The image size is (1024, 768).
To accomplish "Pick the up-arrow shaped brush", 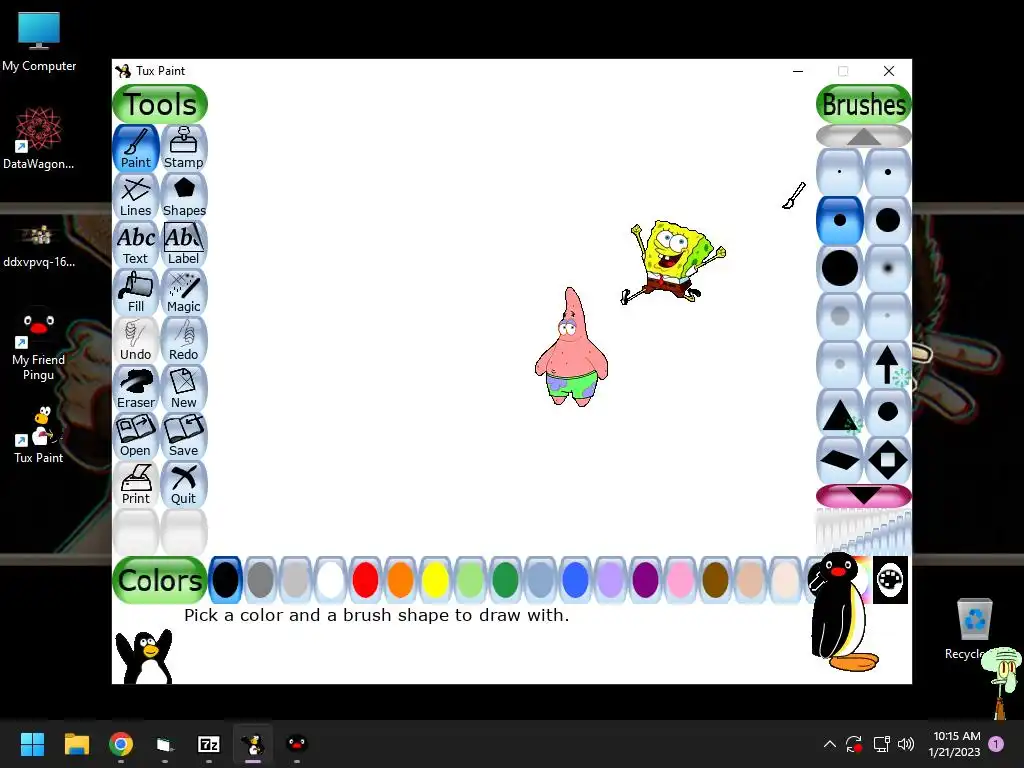I will click(x=888, y=364).
